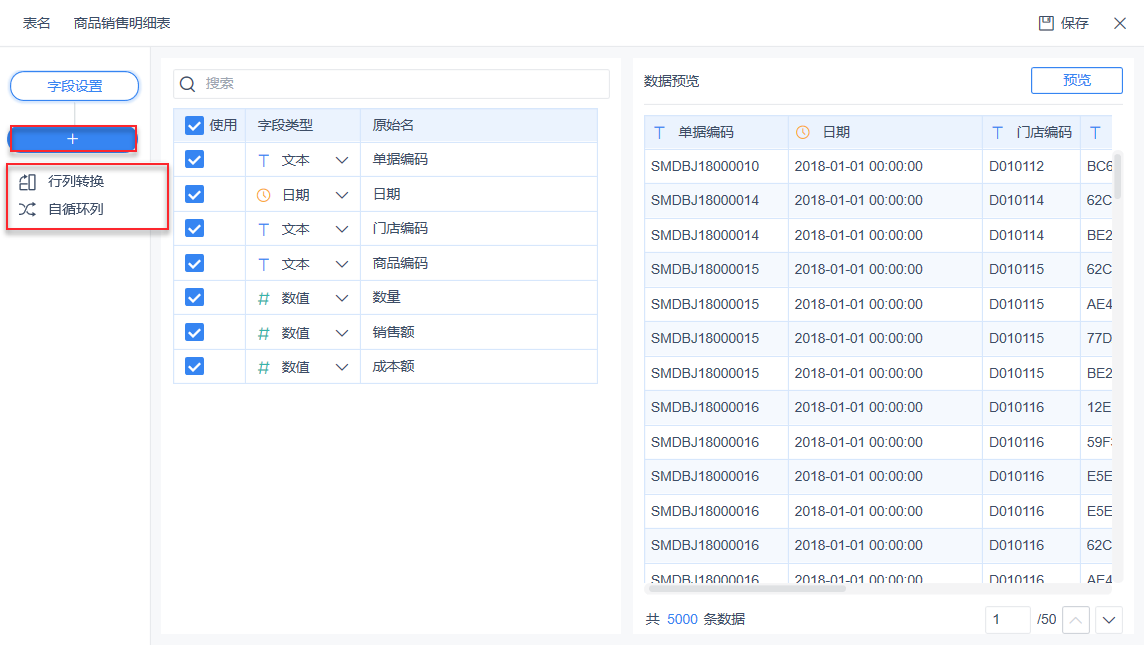Viewport: 1144px width, 645px height.
Task: Click the 保存 save label
Action: 1075,23
